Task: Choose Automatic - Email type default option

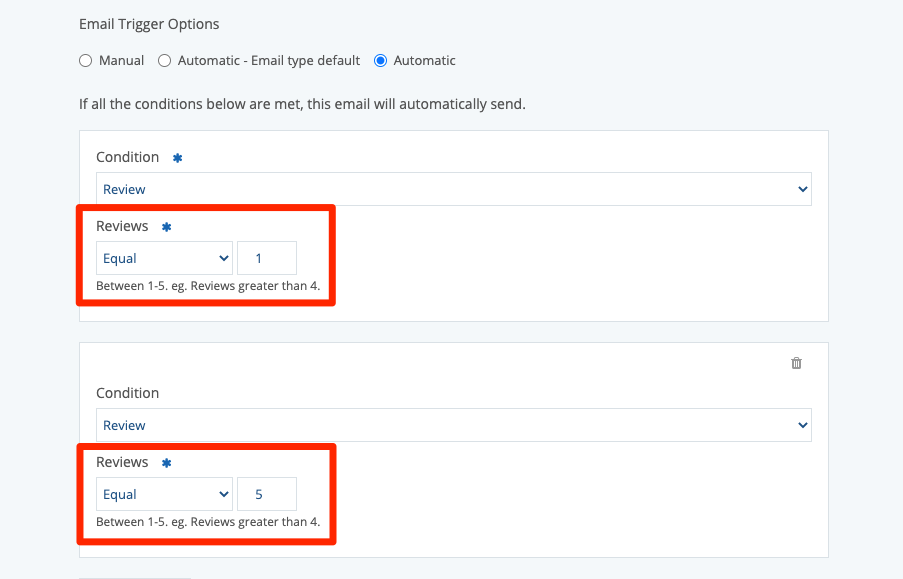Action: click(x=165, y=61)
